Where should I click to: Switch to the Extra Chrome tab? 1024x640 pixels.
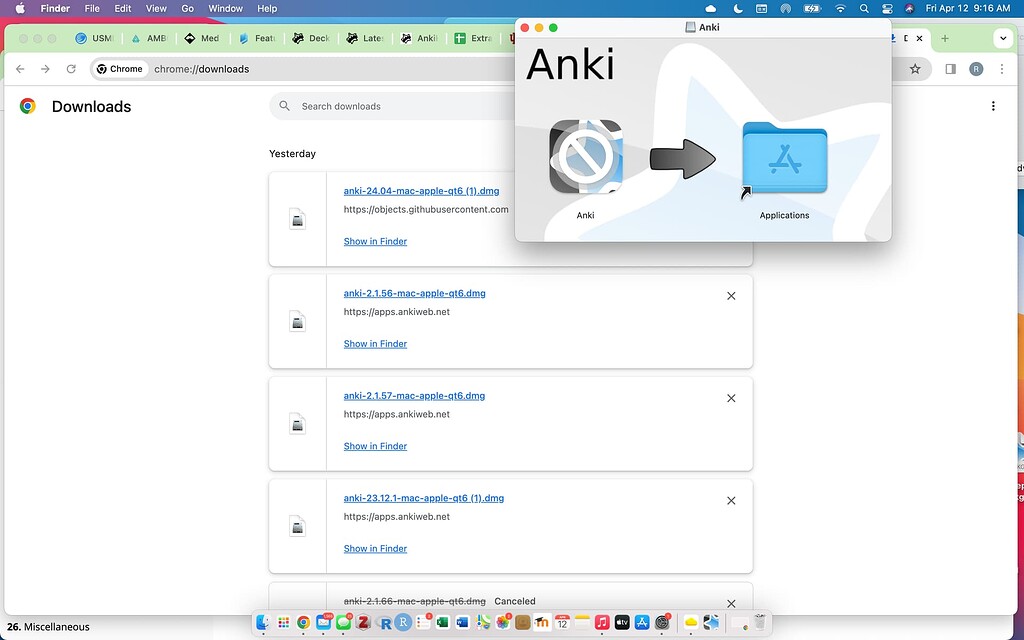(x=473, y=39)
